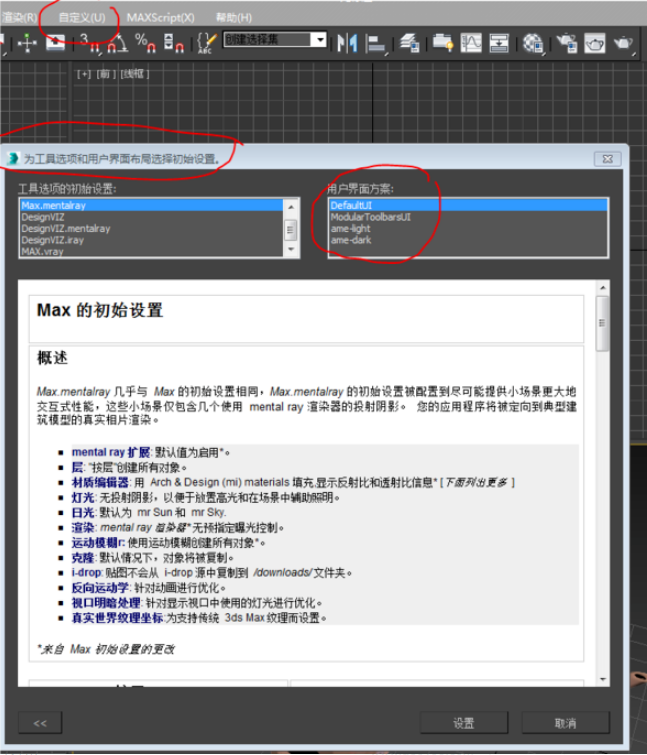Click tool options list scroll down arrow
This screenshot has width=647, height=755.
291,249
